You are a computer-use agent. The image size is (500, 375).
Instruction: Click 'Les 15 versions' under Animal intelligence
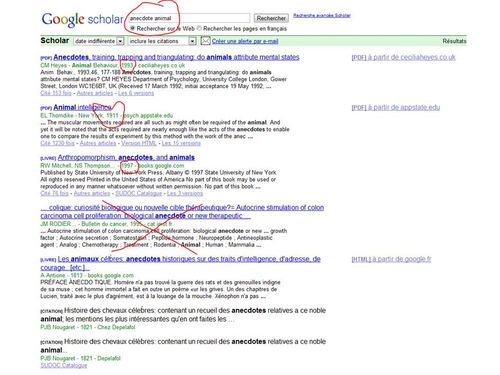pyautogui.click(x=181, y=143)
